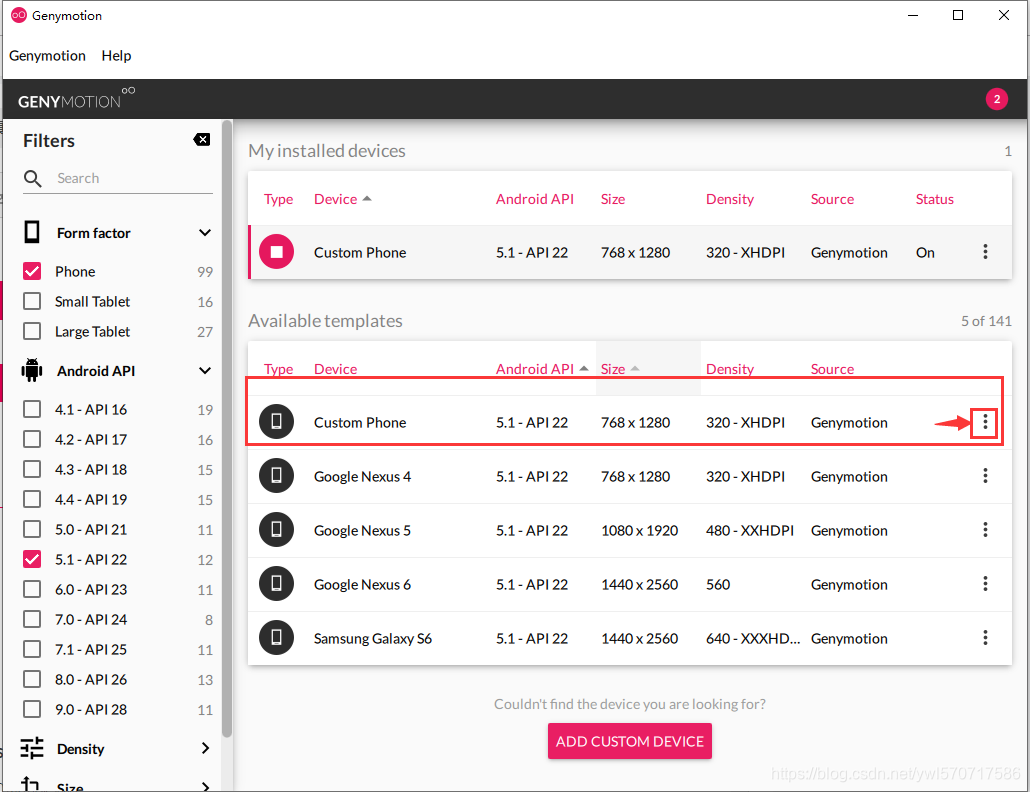
Task: Sort installed devices by Device column
Action: (x=336, y=199)
